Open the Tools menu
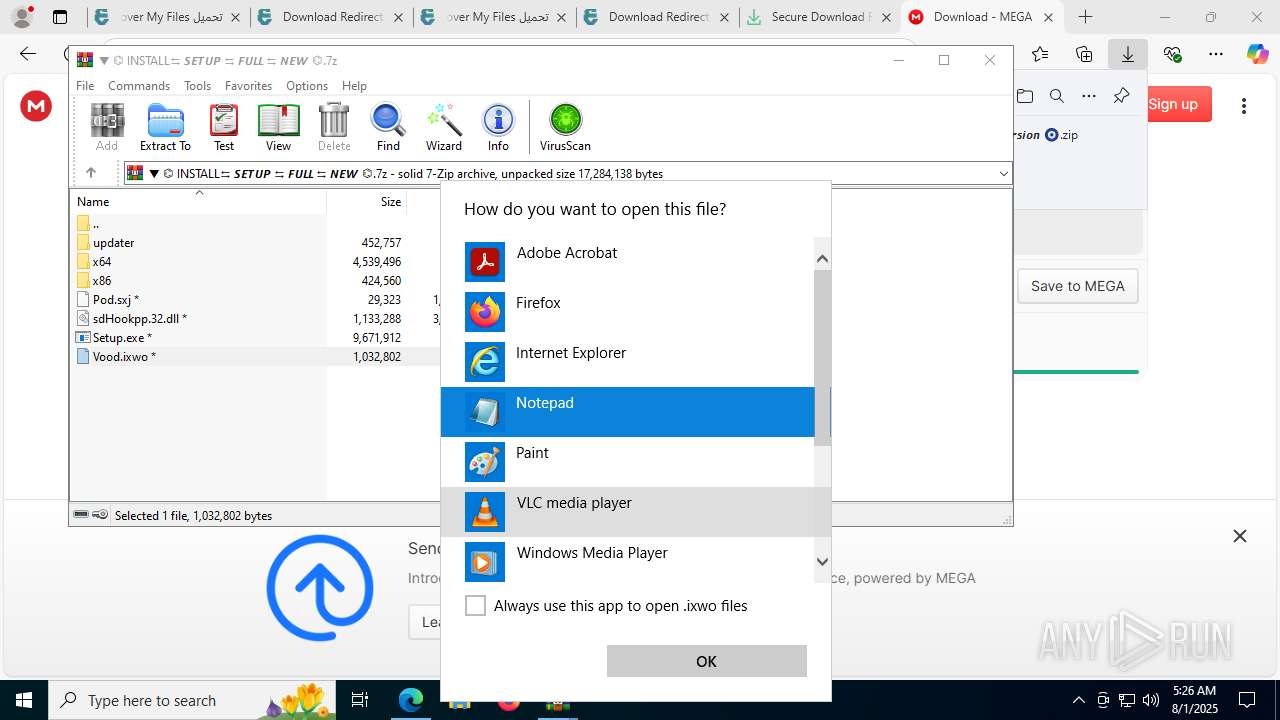The image size is (1280, 720). coord(197,86)
